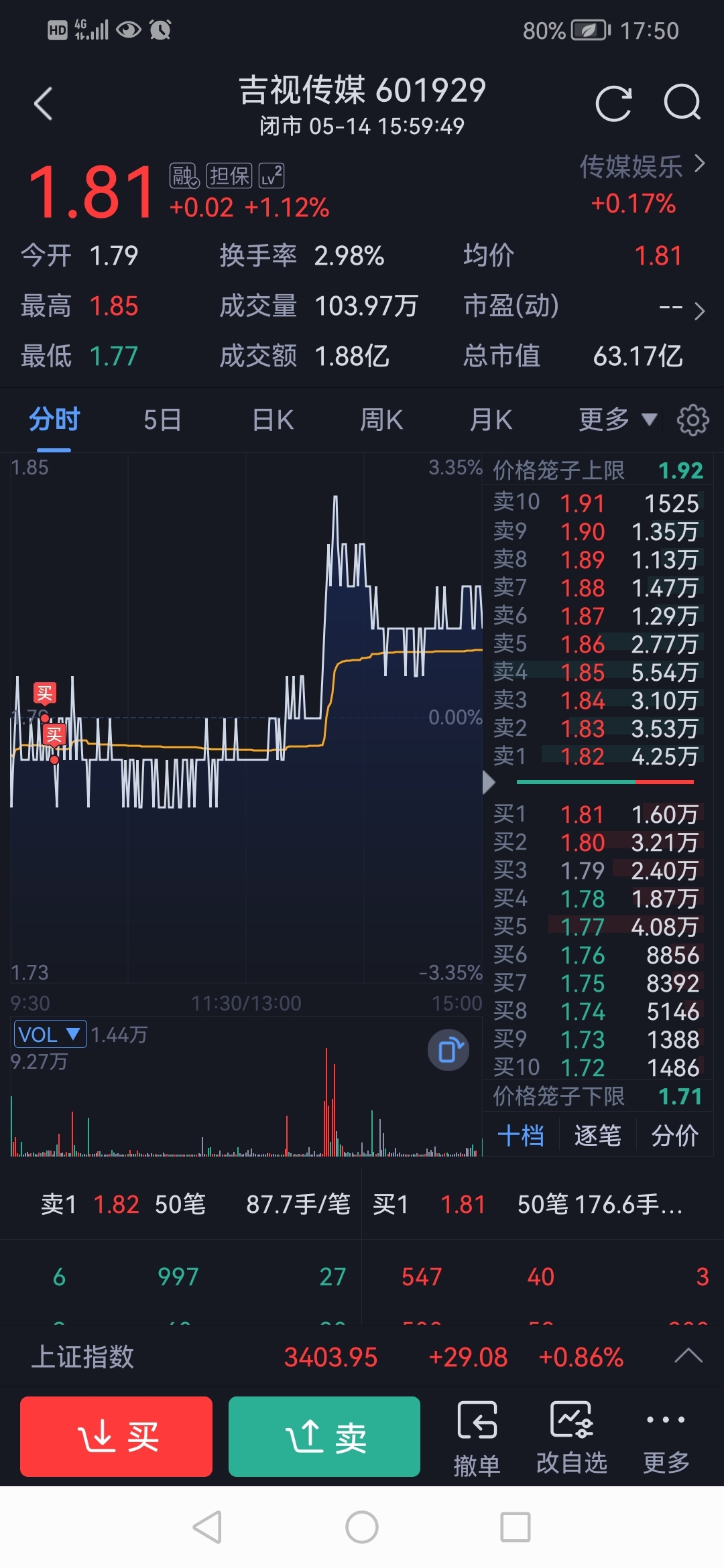The height and width of the screenshot is (1568, 724).
Task: Tap the green 卖 sell button
Action: 324,1437
